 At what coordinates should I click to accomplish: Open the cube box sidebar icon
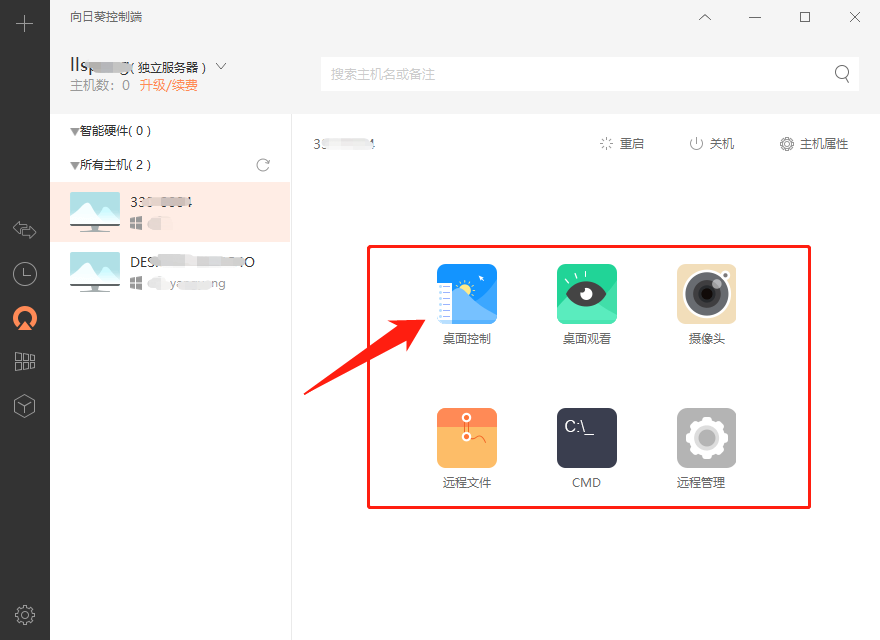tap(25, 406)
